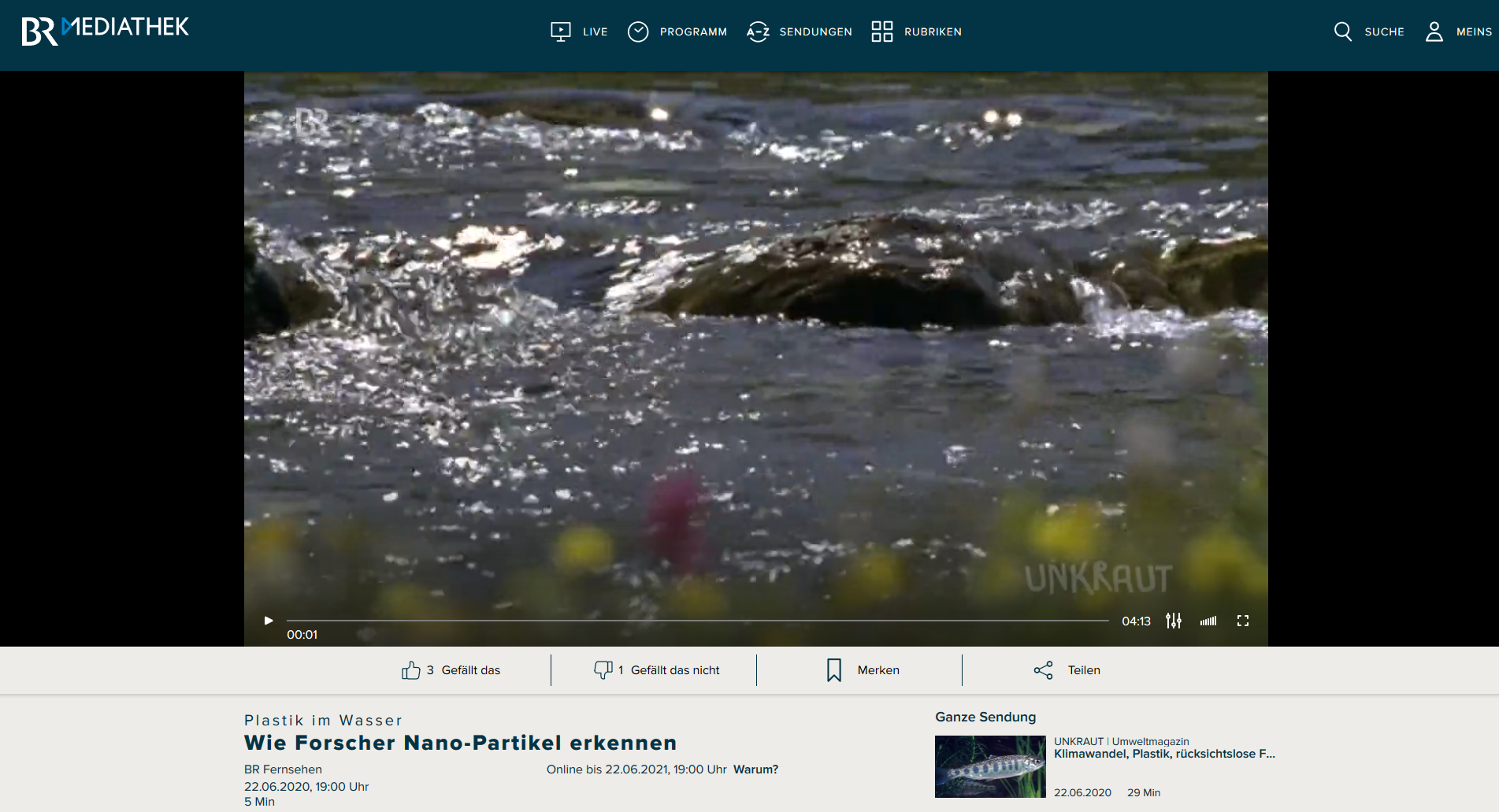1499x812 pixels.
Task: Open the Warum? link
Action: (x=755, y=769)
